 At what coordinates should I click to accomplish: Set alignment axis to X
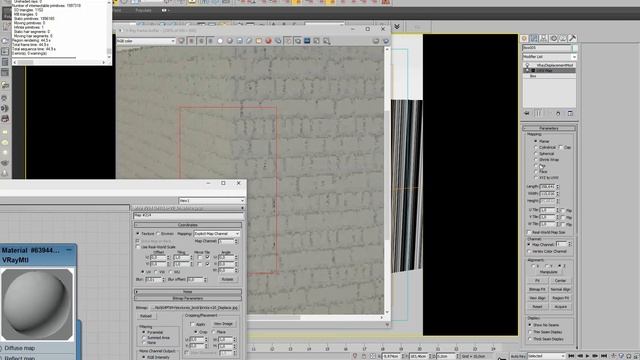[x=532, y=266]
